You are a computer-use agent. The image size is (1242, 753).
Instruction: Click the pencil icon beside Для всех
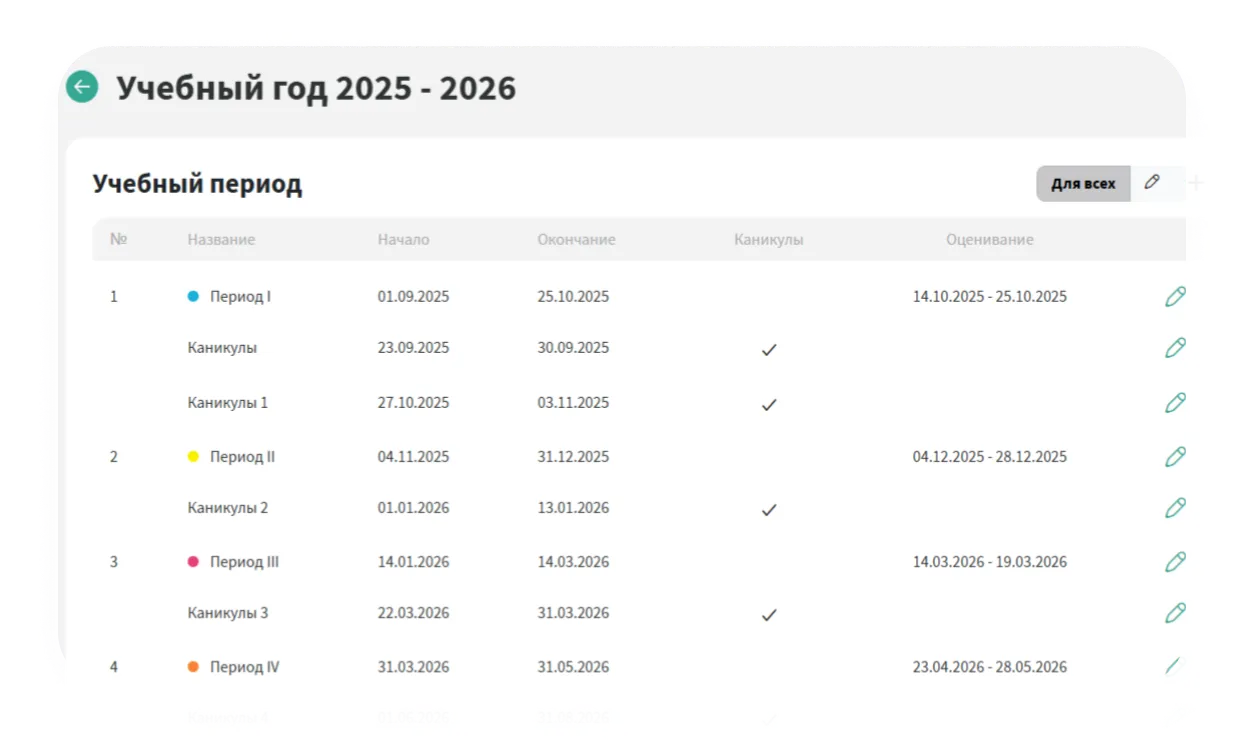click(1153, 183)
